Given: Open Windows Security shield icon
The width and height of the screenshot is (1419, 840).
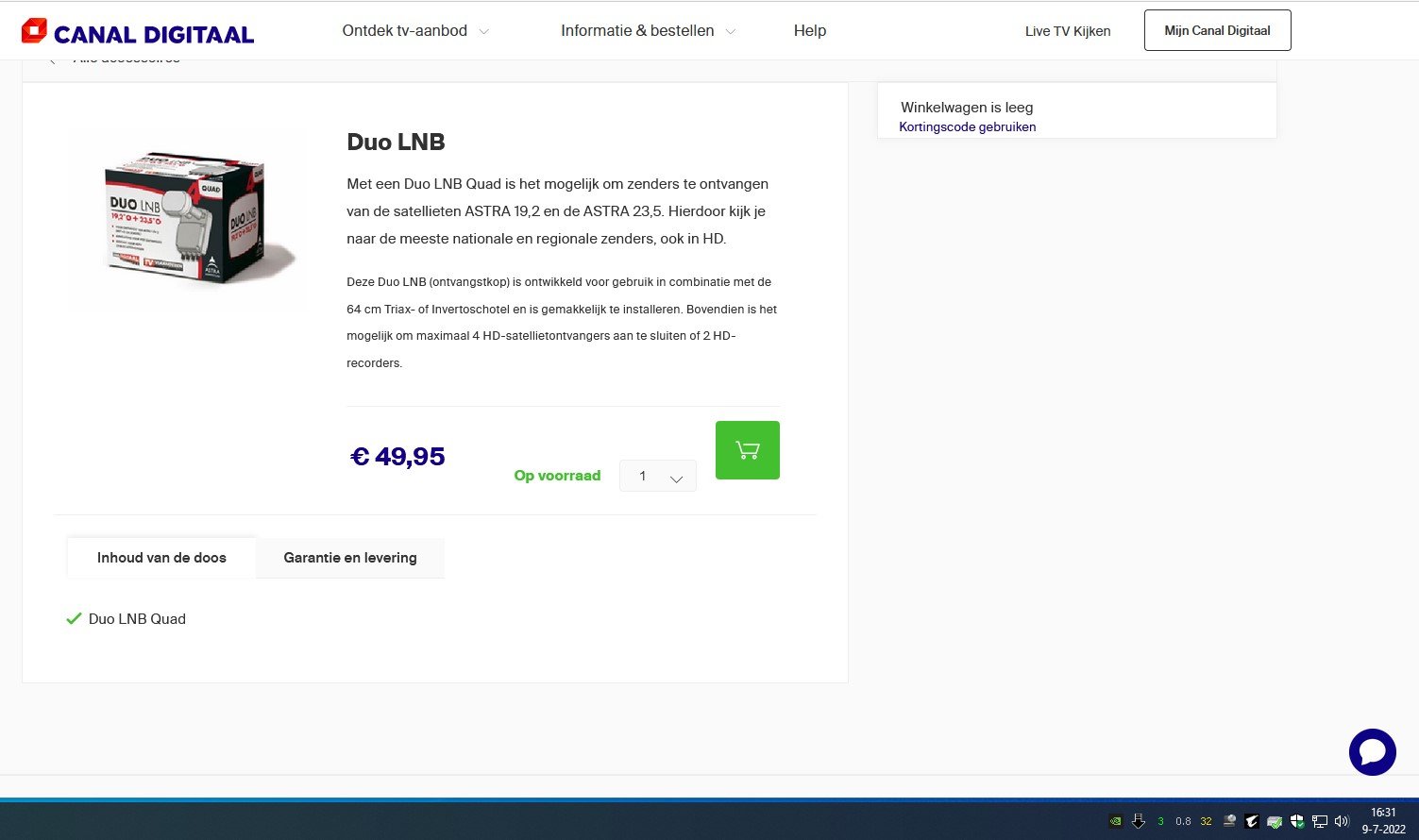Looking at the screenshot, I should point(1297,821).
